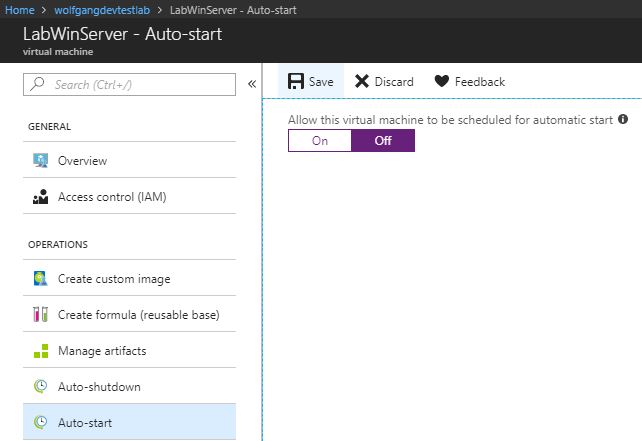Open the Auto-shutdown label

tap(99, 387)
